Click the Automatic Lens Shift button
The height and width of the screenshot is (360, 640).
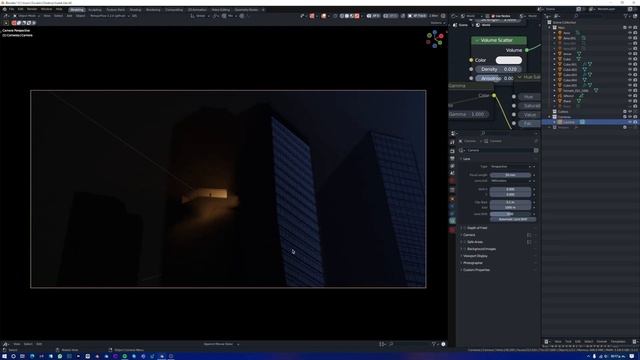pos(513,219)
